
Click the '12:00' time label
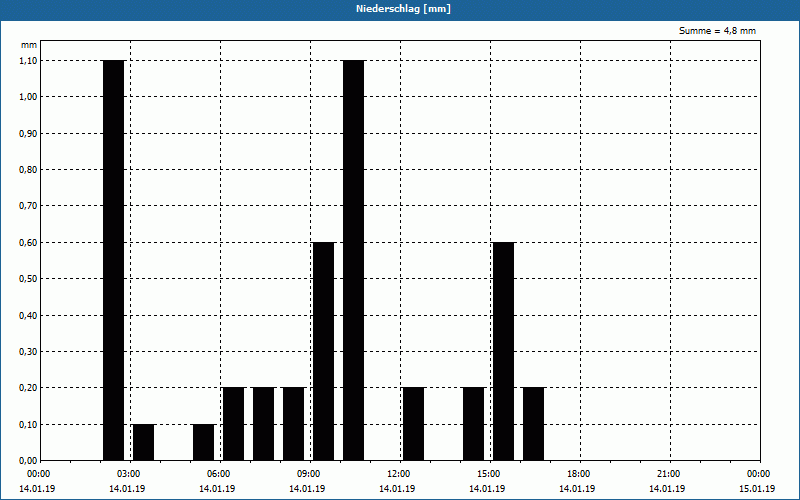[x=399, y=474]
